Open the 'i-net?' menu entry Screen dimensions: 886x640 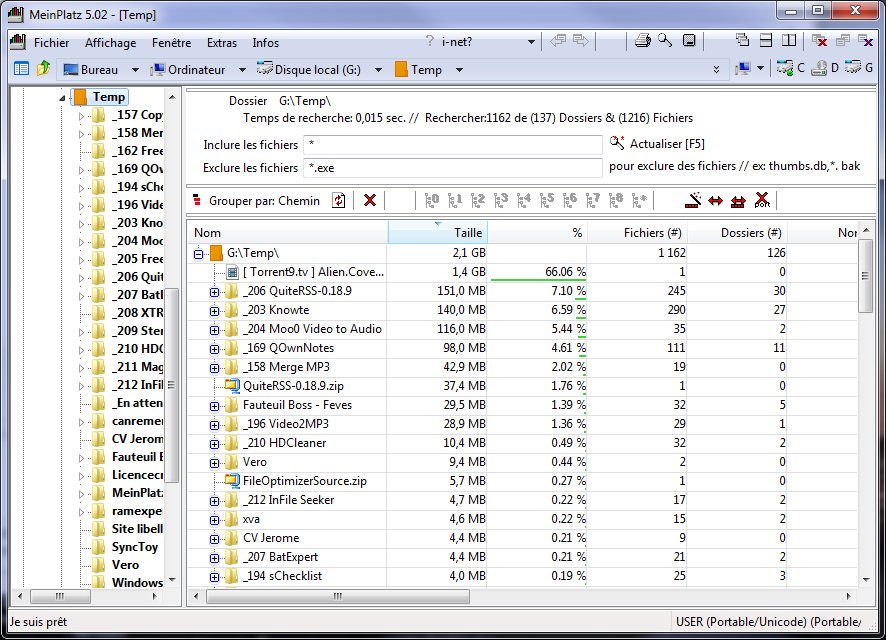click(457, 42)
